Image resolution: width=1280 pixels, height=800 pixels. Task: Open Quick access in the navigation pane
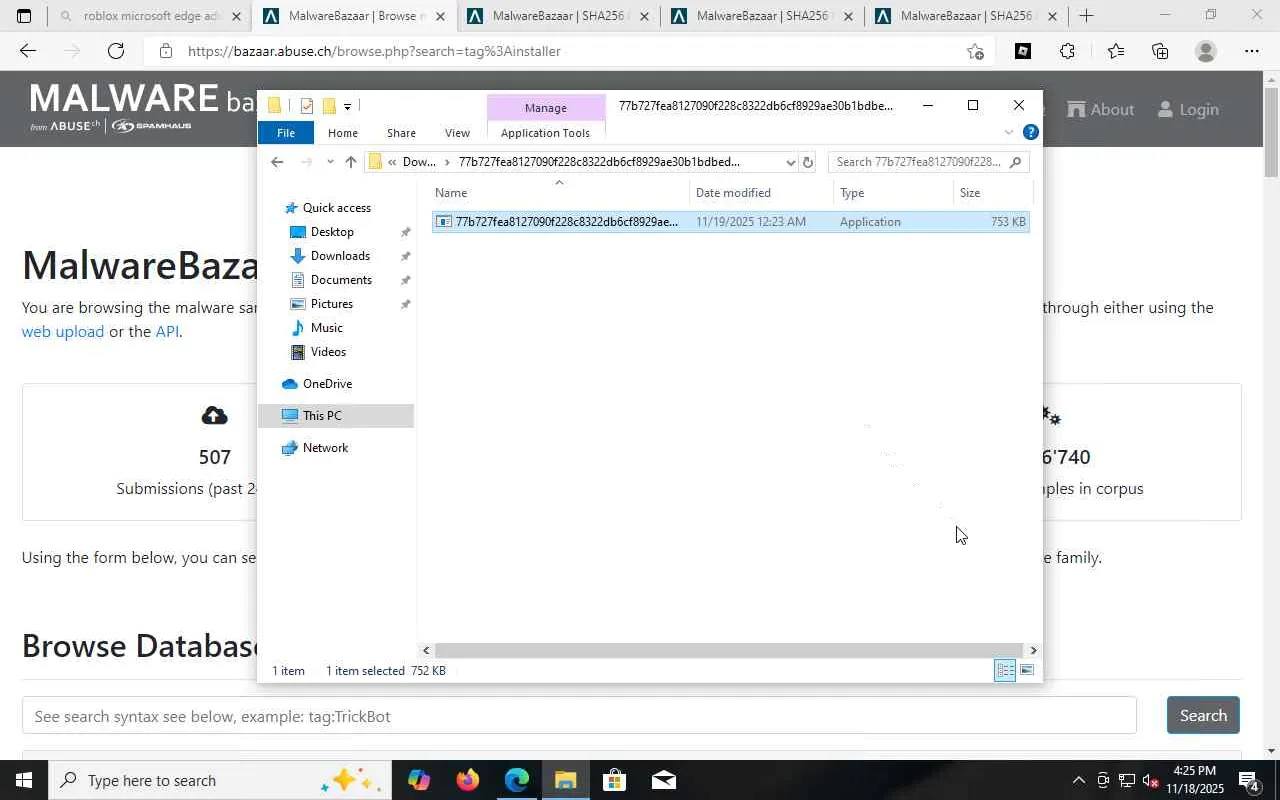click(337, 208)
